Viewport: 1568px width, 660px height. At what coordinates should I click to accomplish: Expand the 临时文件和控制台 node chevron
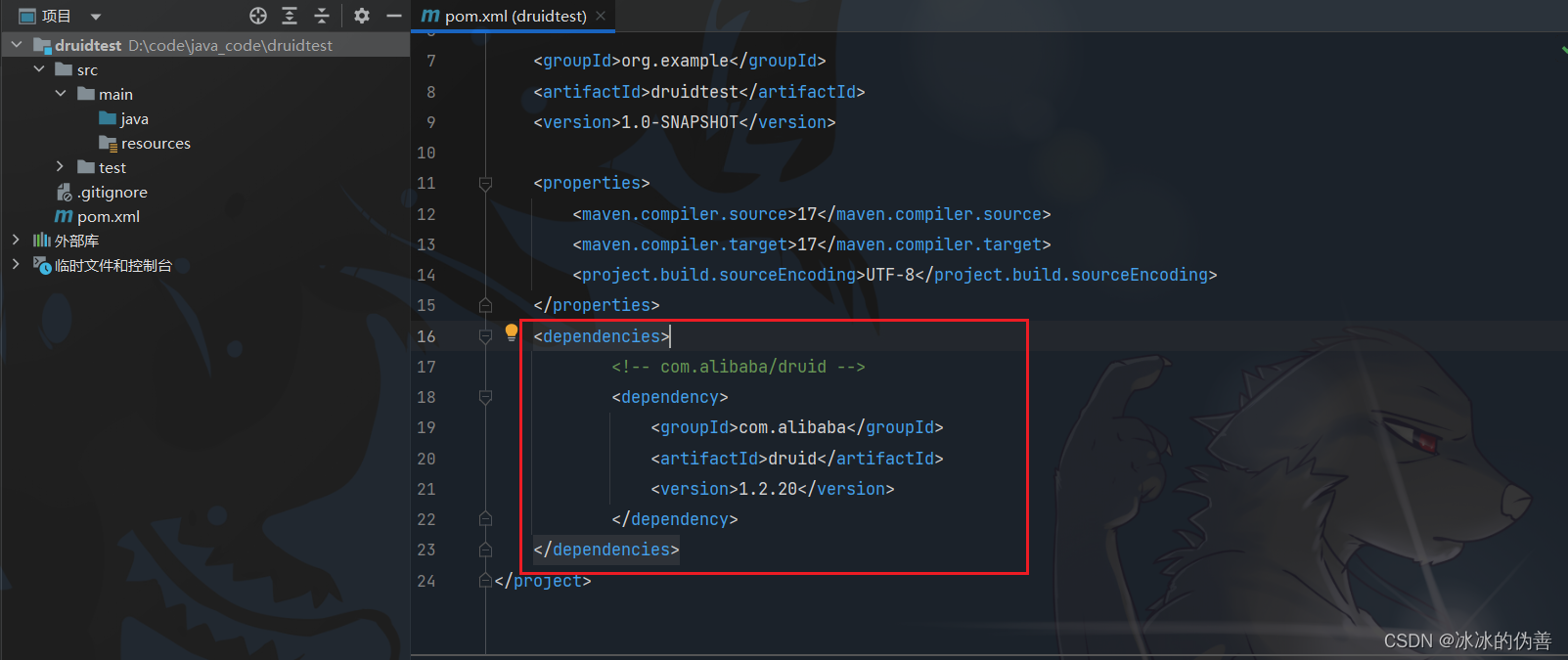pyautogui.click(x=16, y=265)
